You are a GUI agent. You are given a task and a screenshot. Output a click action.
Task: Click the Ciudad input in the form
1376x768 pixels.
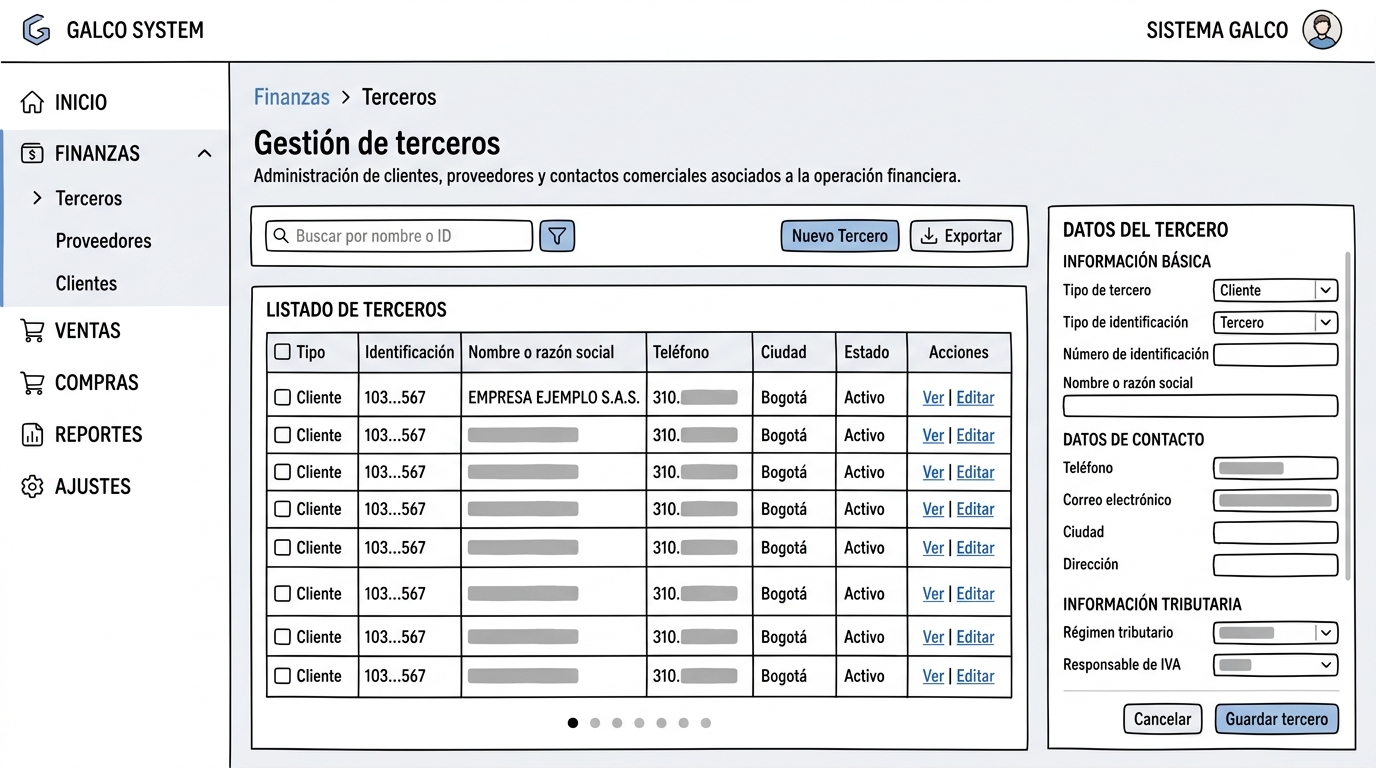[1275, 532]
